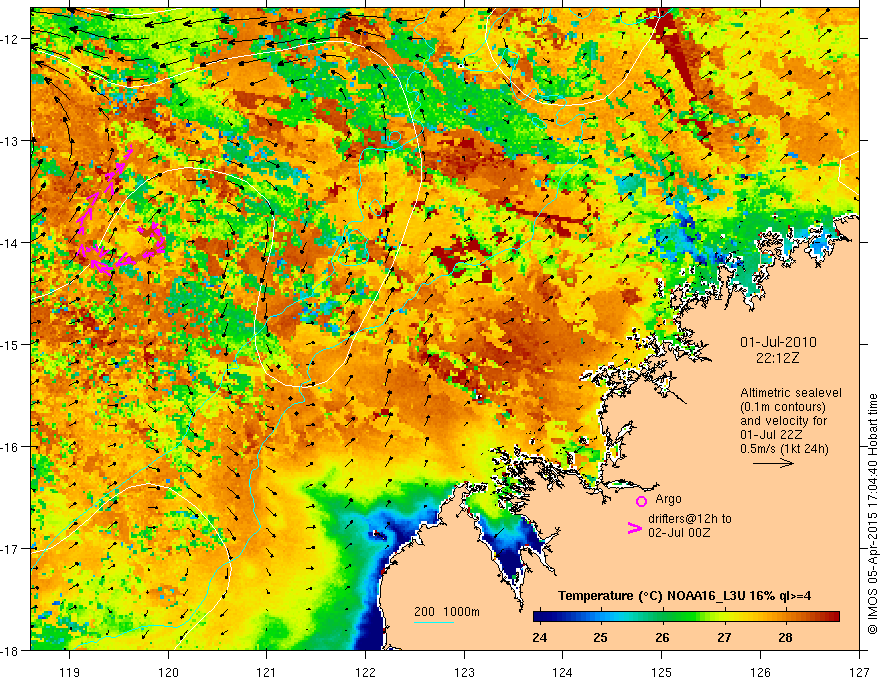Click the 'Argo' legend label
Viewport: 880px width, 680px height.
point(668,499)
